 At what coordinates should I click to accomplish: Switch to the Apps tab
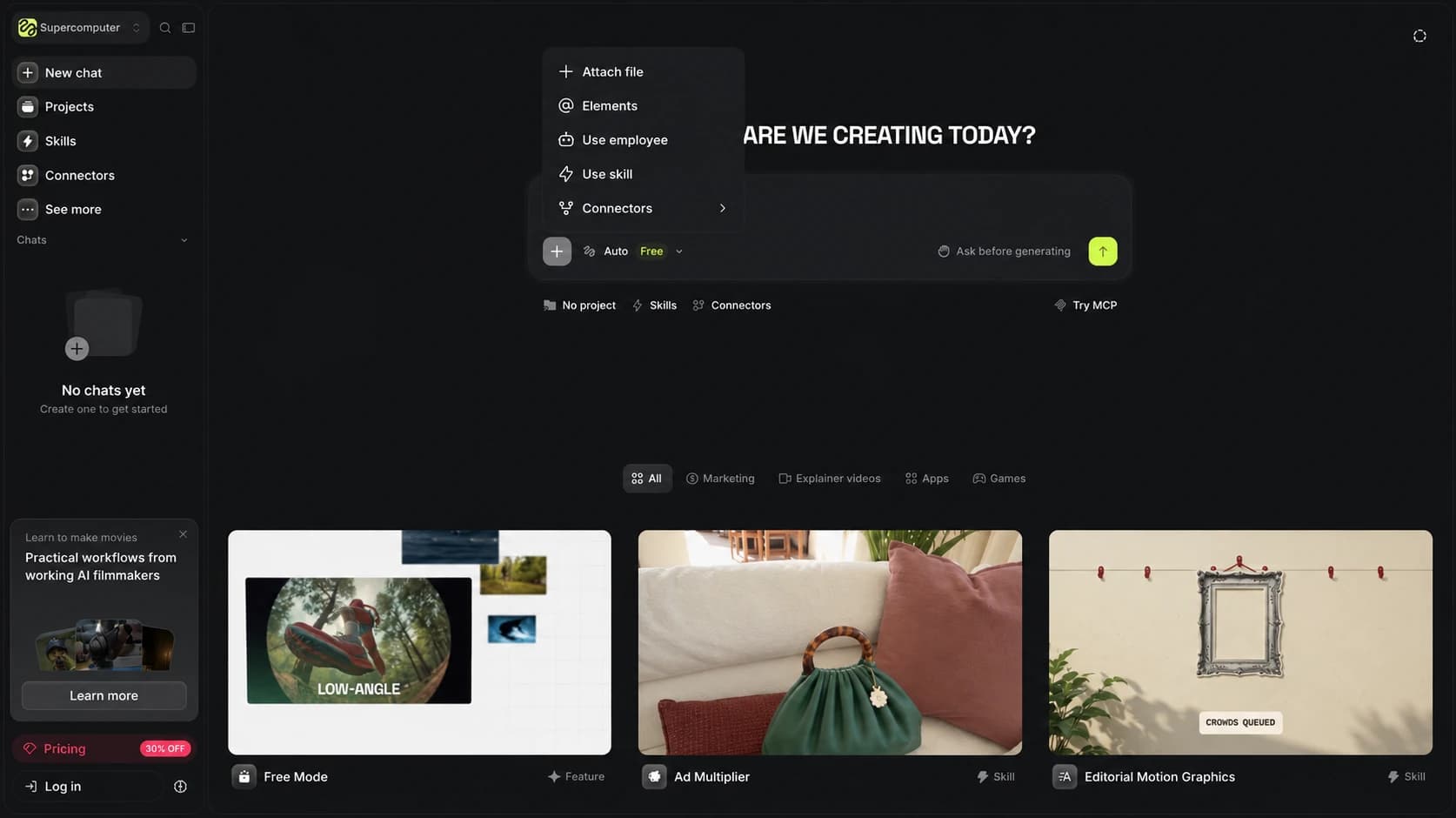[x=926, y=479]
